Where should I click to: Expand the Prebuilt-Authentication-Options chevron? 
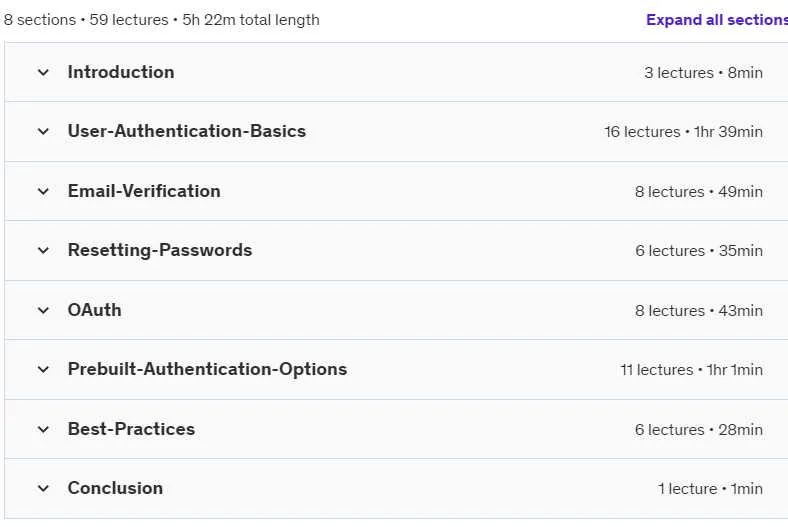pyautogui.click(x=43, y=369)
